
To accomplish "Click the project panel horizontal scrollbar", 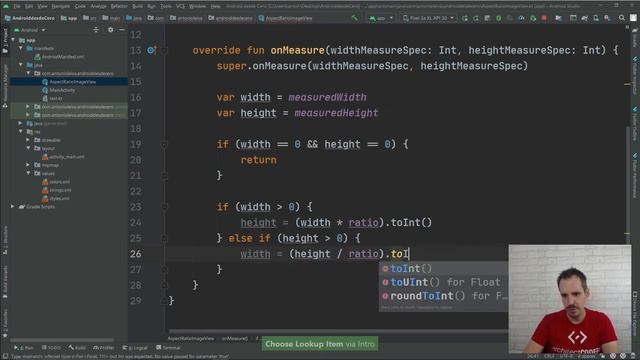I will (x=62, y=340).
